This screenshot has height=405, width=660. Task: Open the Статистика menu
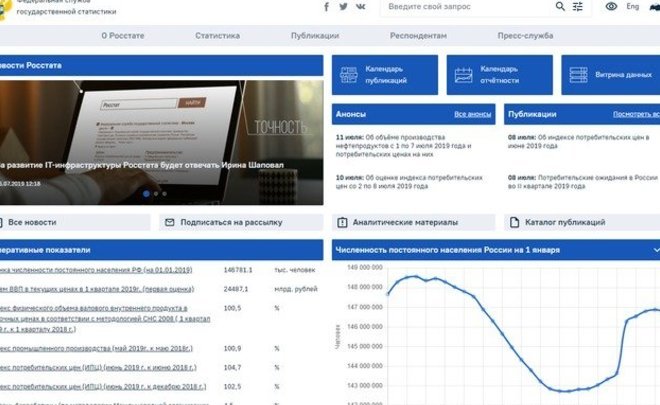217,35
